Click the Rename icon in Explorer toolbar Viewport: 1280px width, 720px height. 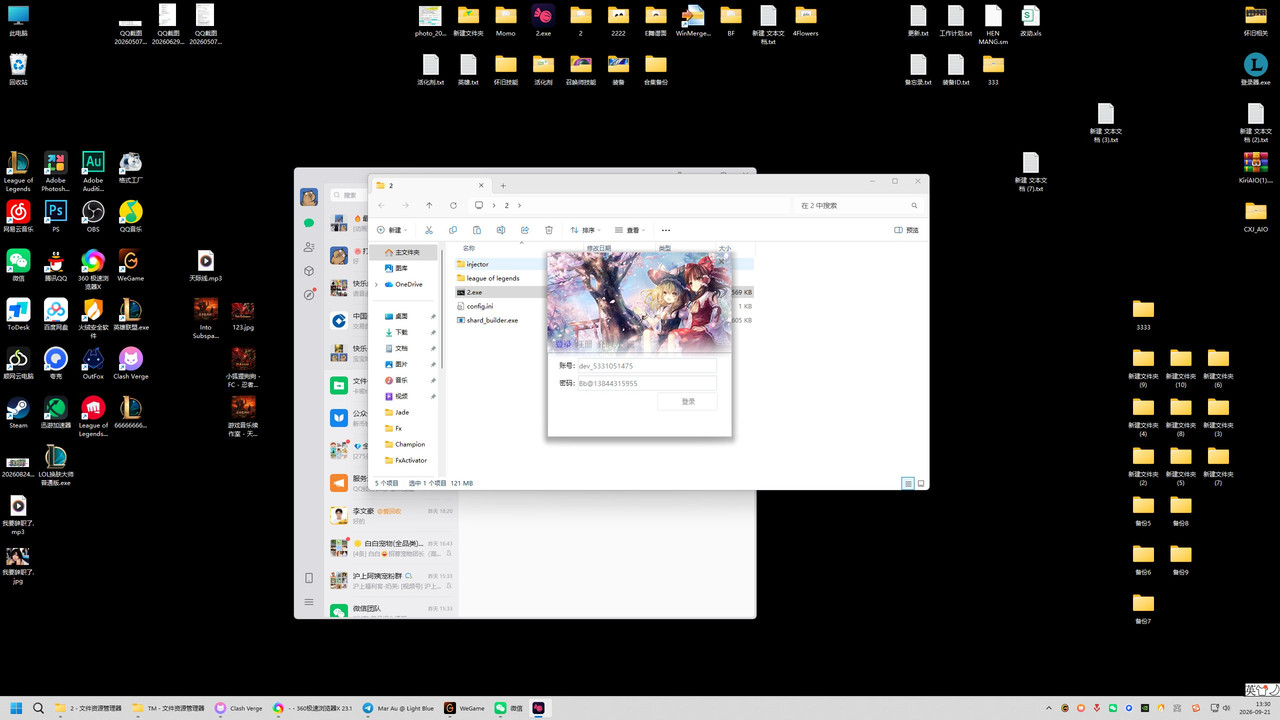(501, 230)
